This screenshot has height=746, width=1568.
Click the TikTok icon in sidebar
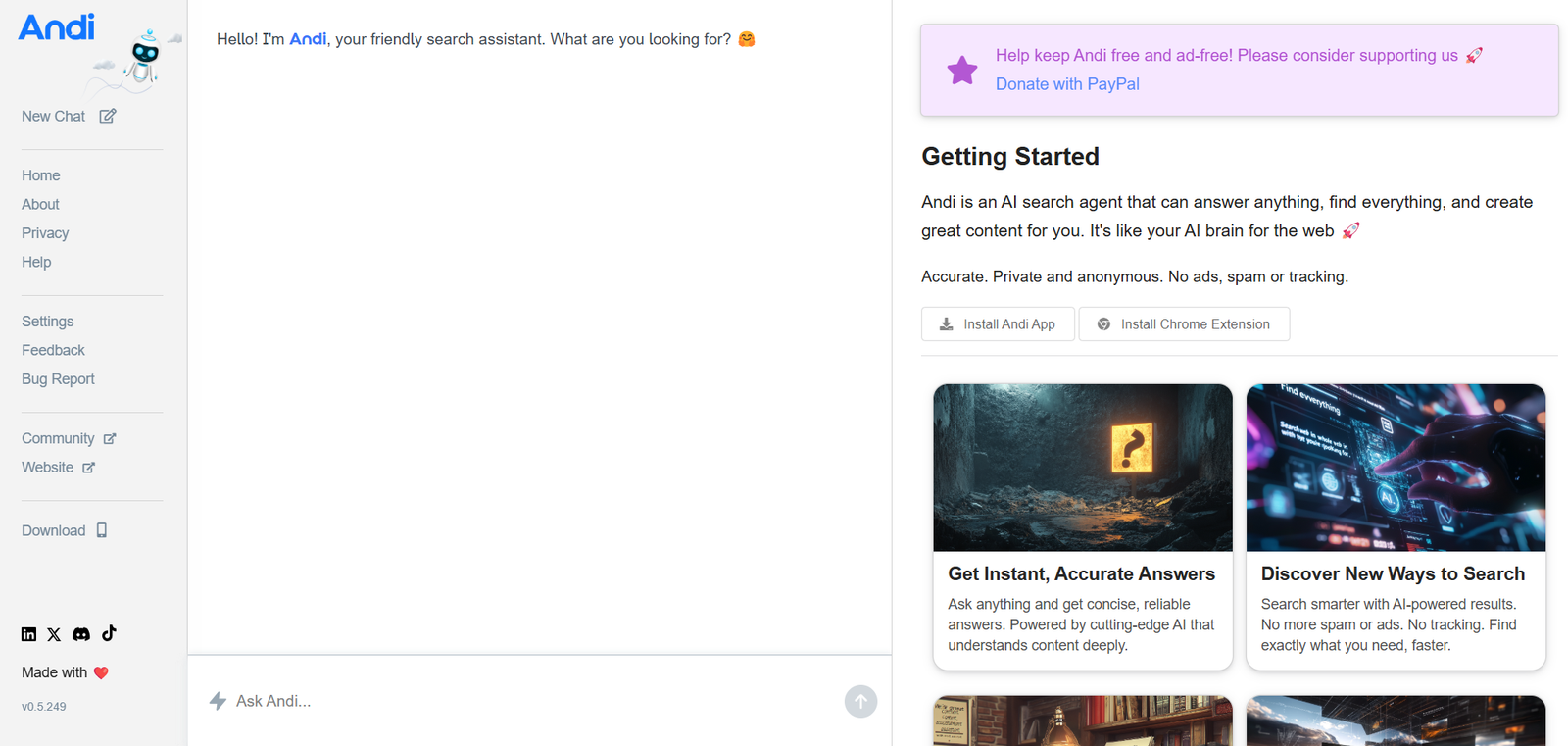(109, 633)
